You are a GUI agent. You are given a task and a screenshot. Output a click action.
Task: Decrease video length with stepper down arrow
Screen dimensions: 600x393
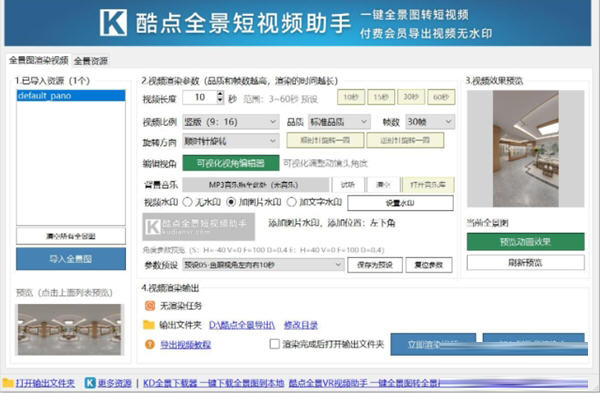[220, 101]
